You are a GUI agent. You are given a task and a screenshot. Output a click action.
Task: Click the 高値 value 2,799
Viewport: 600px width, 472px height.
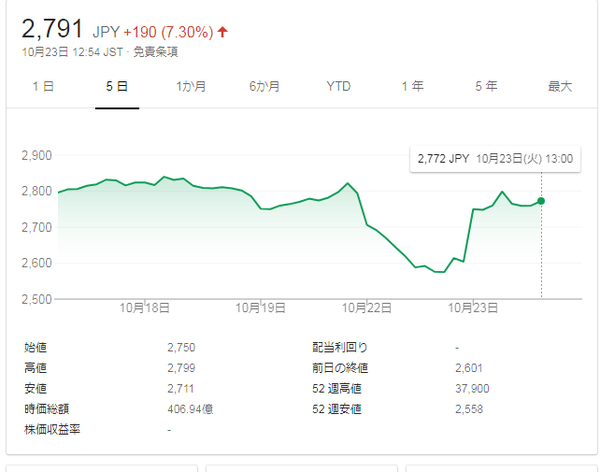click(181, 368)
